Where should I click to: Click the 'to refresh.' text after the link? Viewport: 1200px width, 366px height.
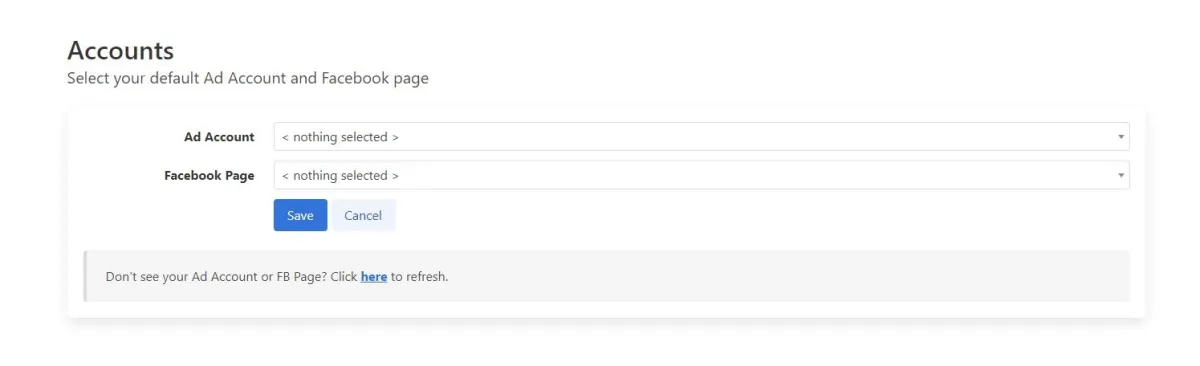(419, 276)
